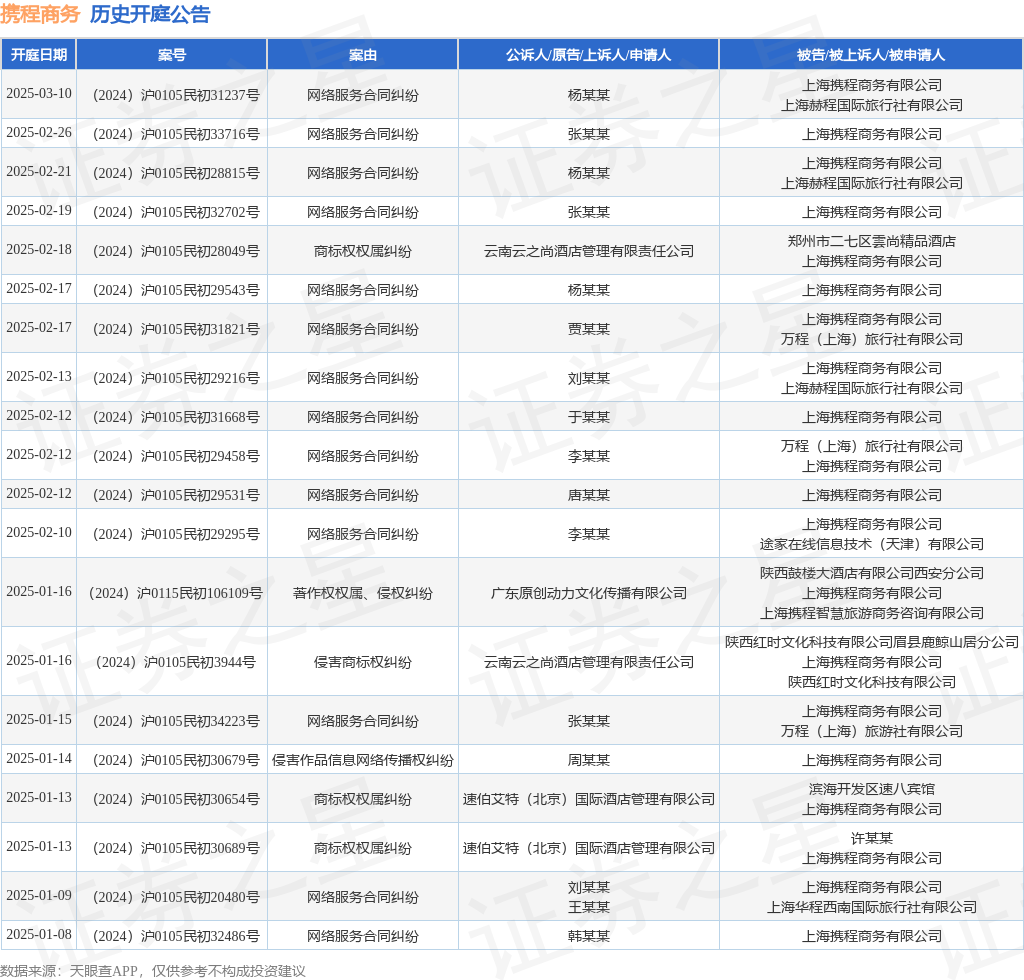
Task: Select defendant 许某某
Action: 871,838
